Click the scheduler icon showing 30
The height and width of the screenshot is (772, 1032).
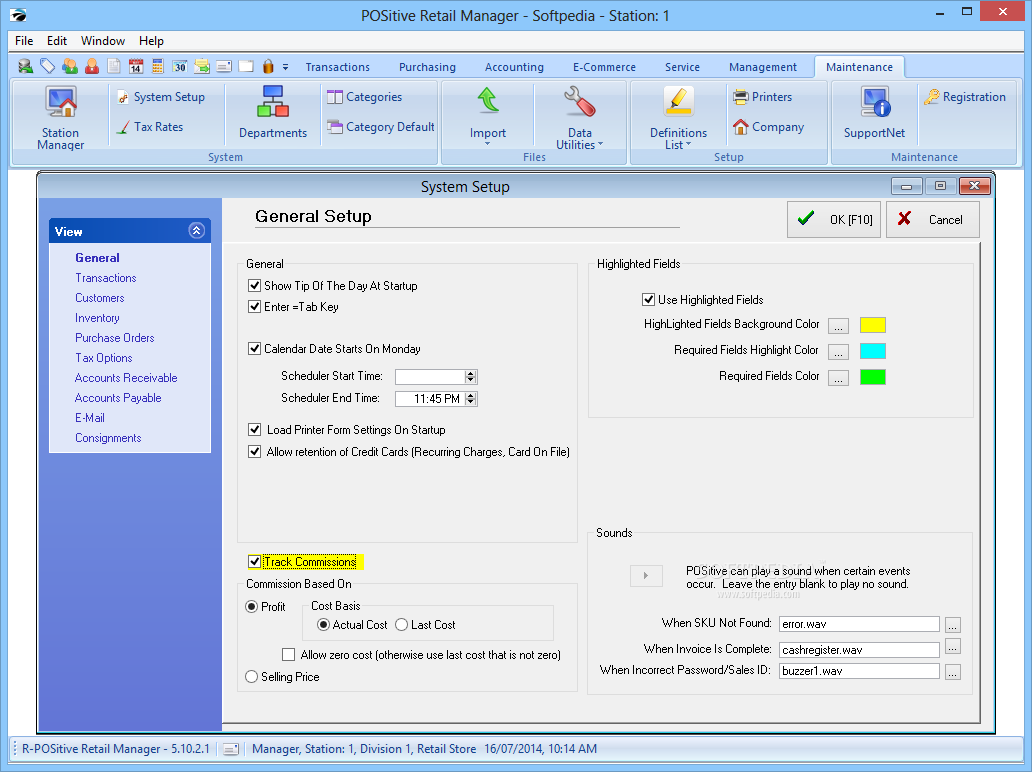(180, 66)
